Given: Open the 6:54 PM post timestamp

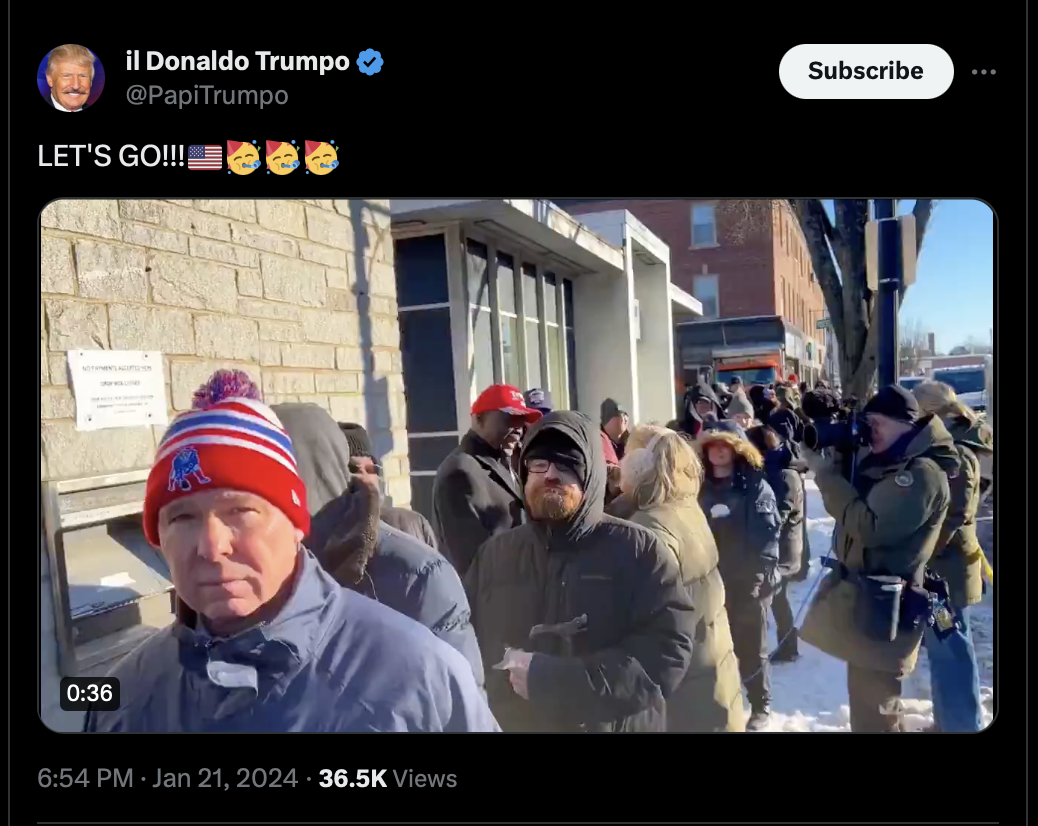Looking at the screenshot, I should 85,778.
